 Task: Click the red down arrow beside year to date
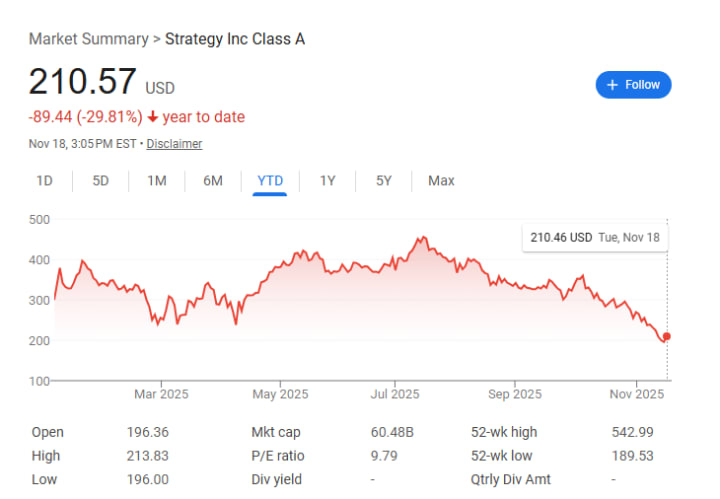(153, 117)
